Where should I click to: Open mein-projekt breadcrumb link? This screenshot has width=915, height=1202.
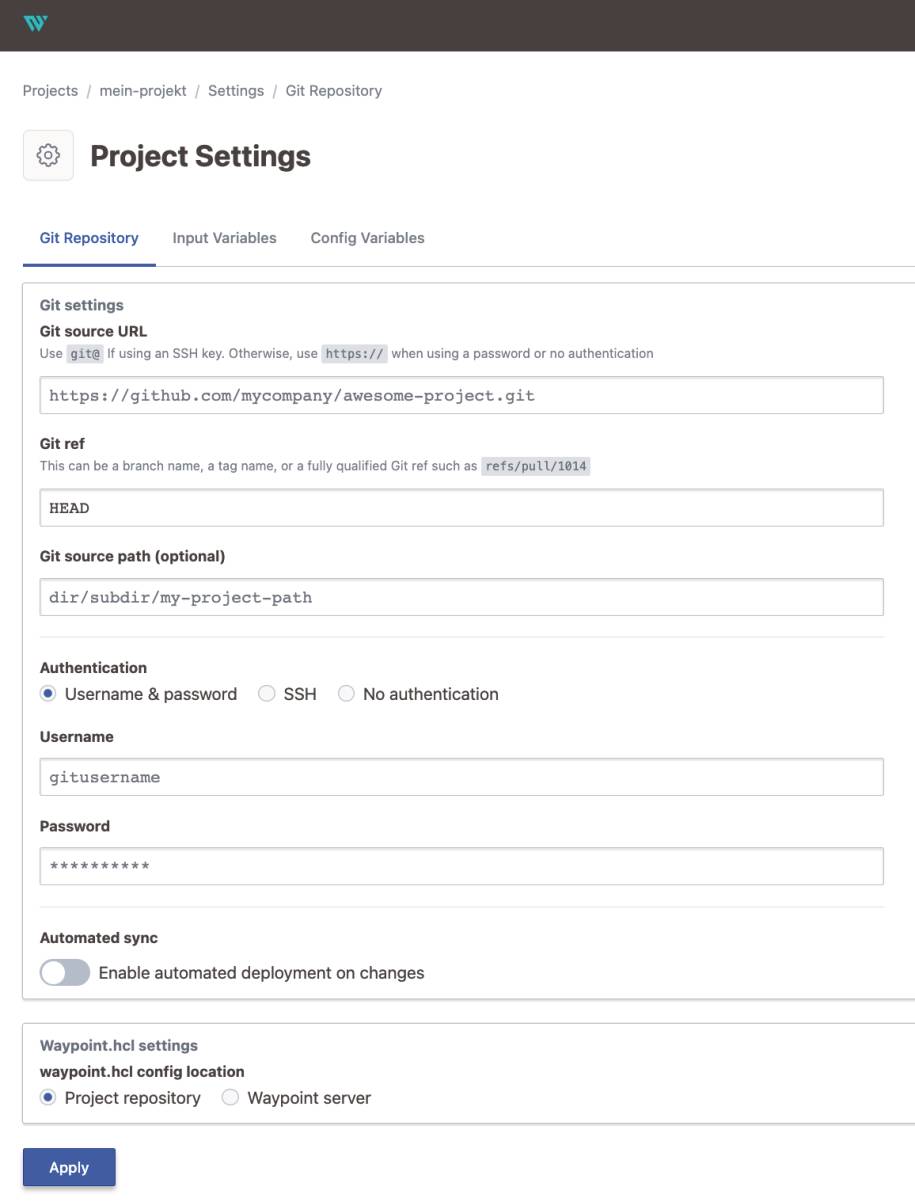click(x=143, y=91)
